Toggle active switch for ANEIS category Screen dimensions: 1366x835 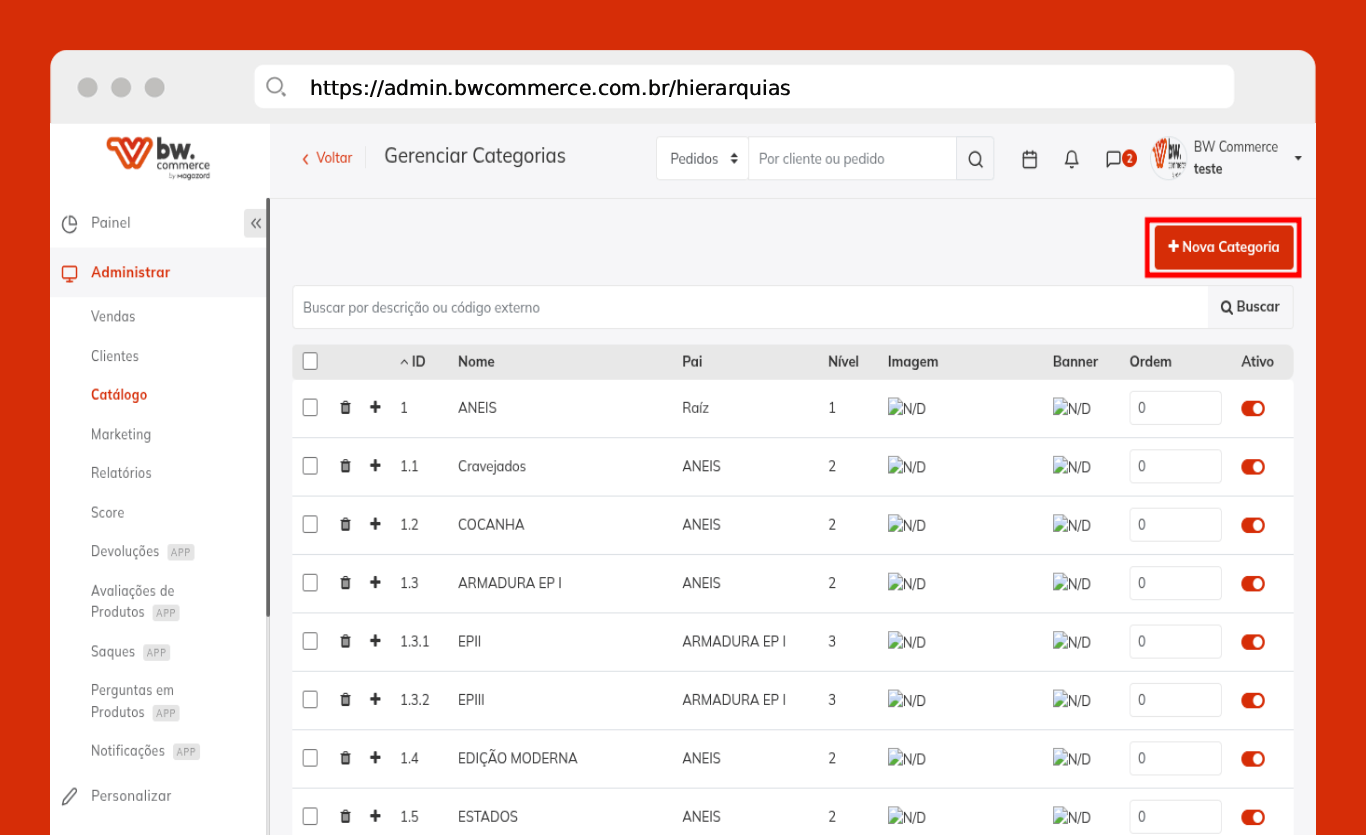[1252, 408]
